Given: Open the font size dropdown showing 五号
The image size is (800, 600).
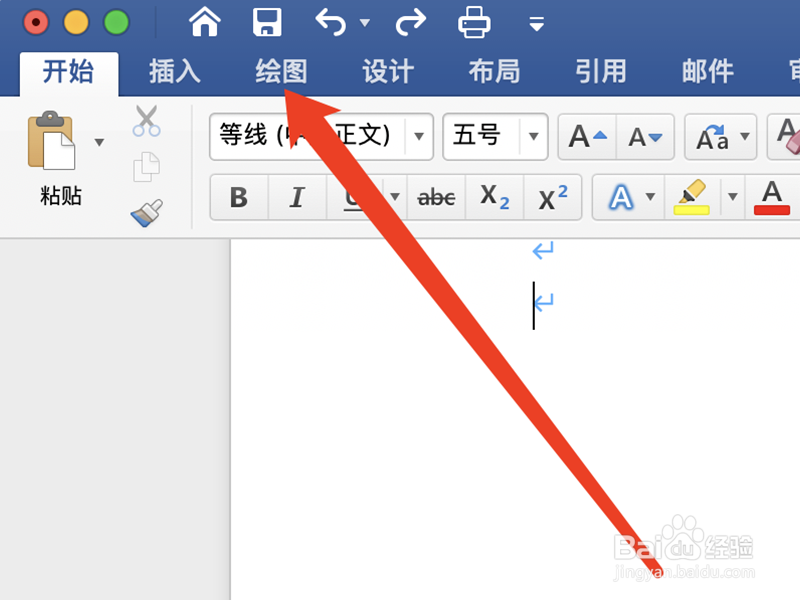Looking at the screenshot, I should (533, 138).
